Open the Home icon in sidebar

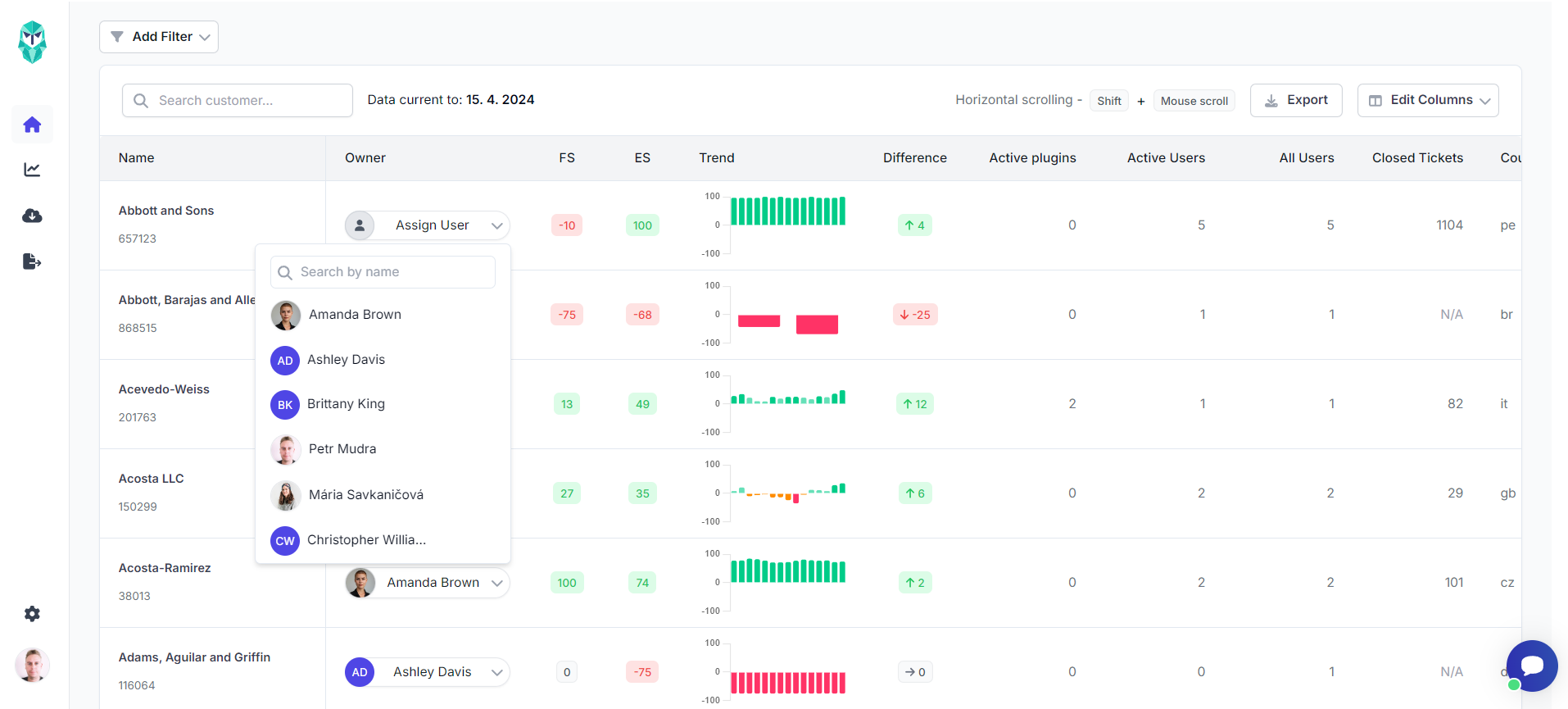[32, 125]
